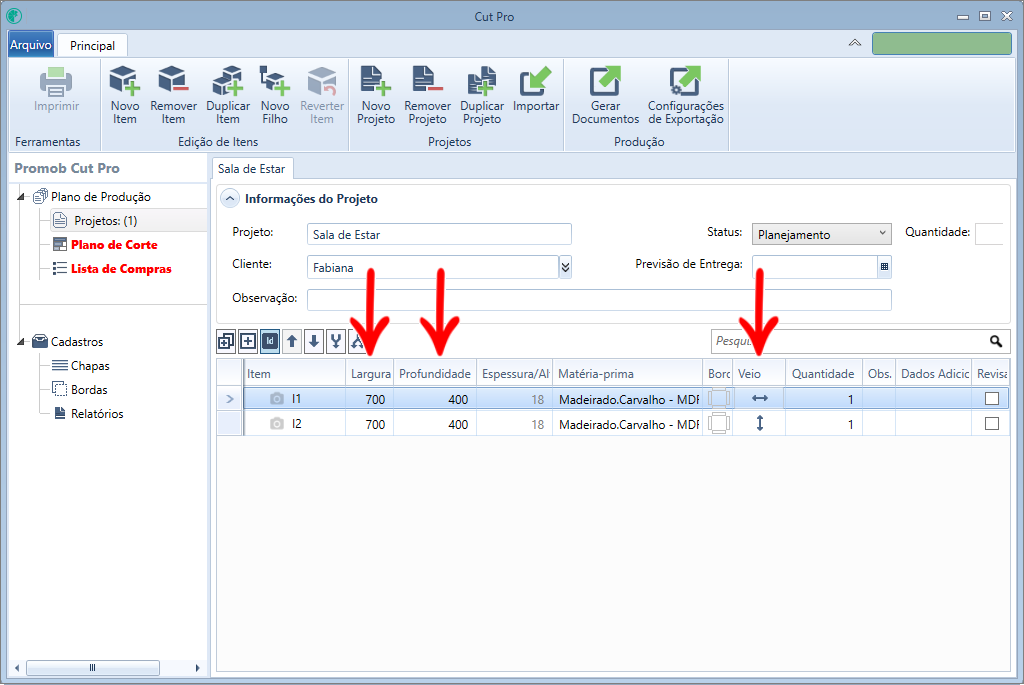Open Relatórios under Cadastros
Screen dimensions: 1024x685
pos(97,414)
